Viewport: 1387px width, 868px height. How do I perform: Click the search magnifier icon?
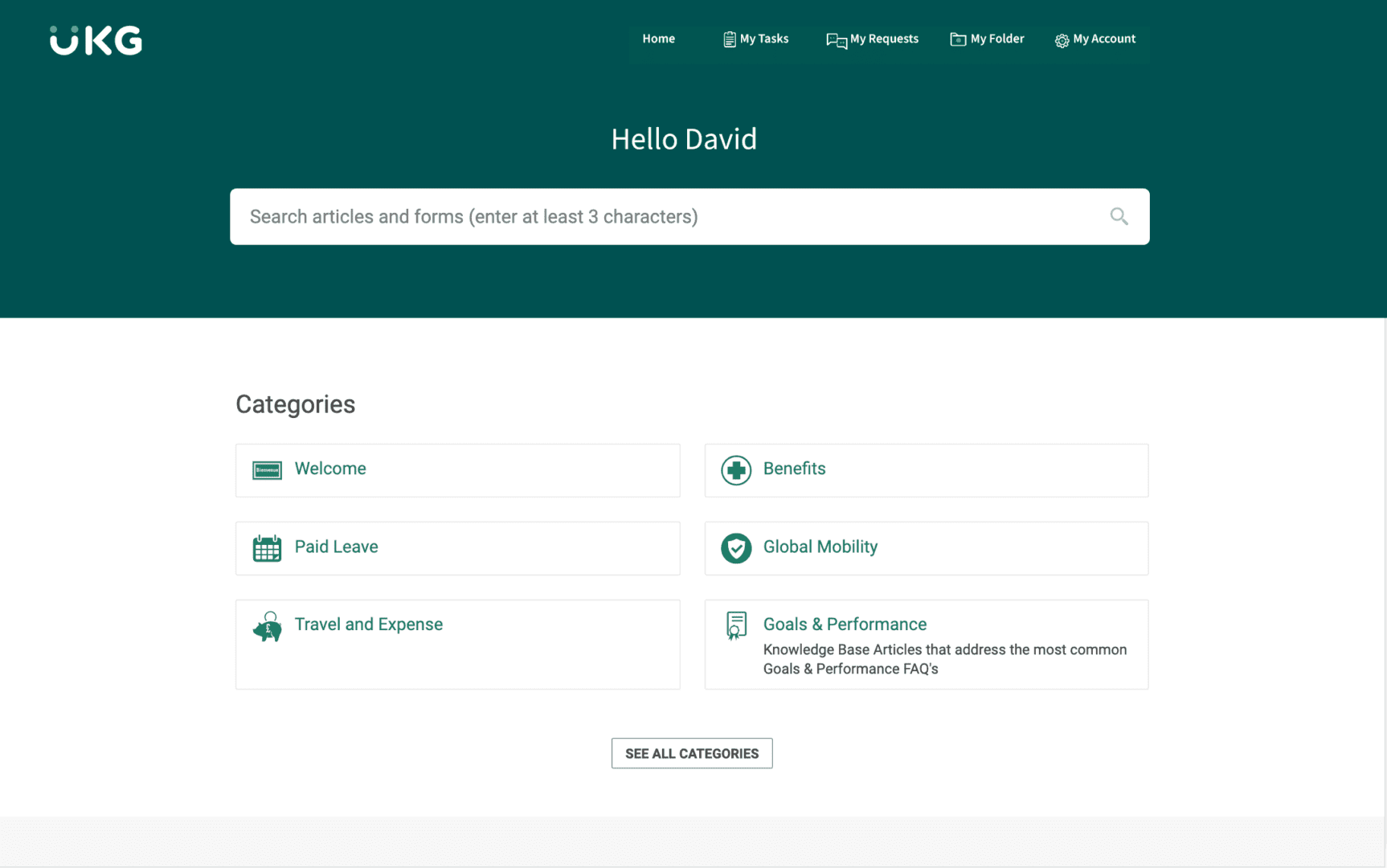pyautogui.click(x=1119, y=216)
